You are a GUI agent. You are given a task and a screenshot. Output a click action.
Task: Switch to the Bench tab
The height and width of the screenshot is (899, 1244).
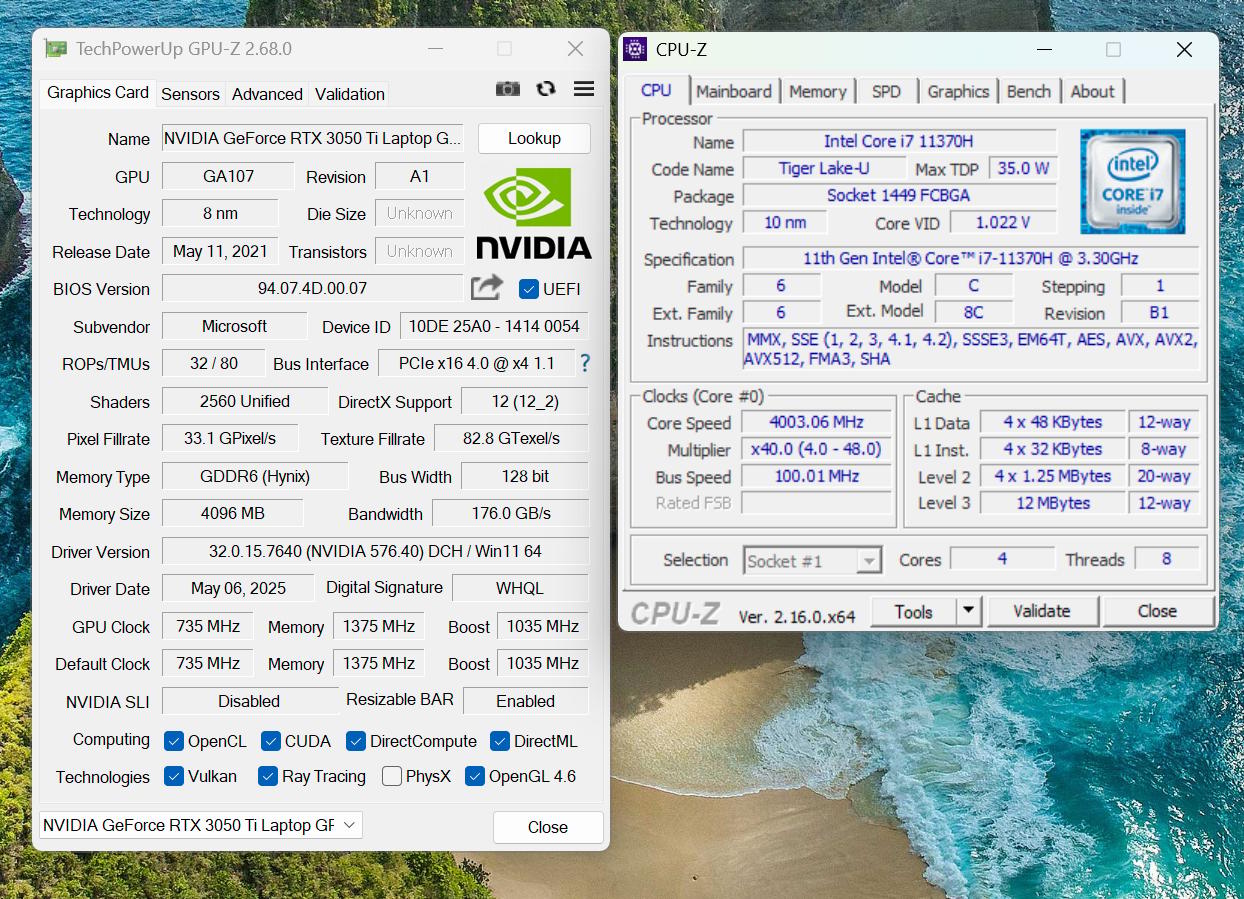(1029, 91)
